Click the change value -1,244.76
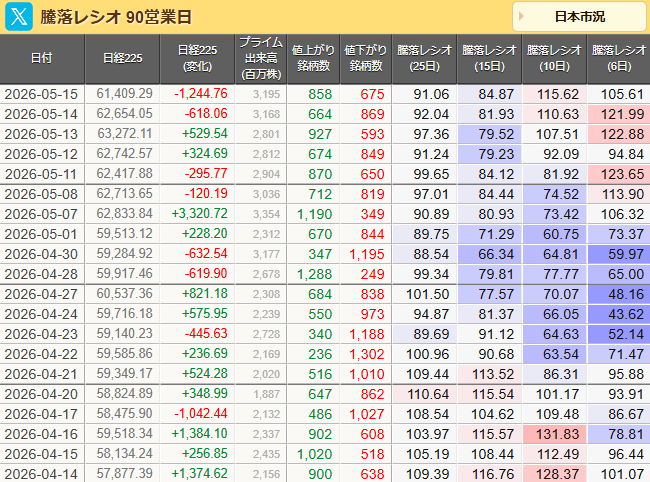The image size is (650, 482). [201, 93]
